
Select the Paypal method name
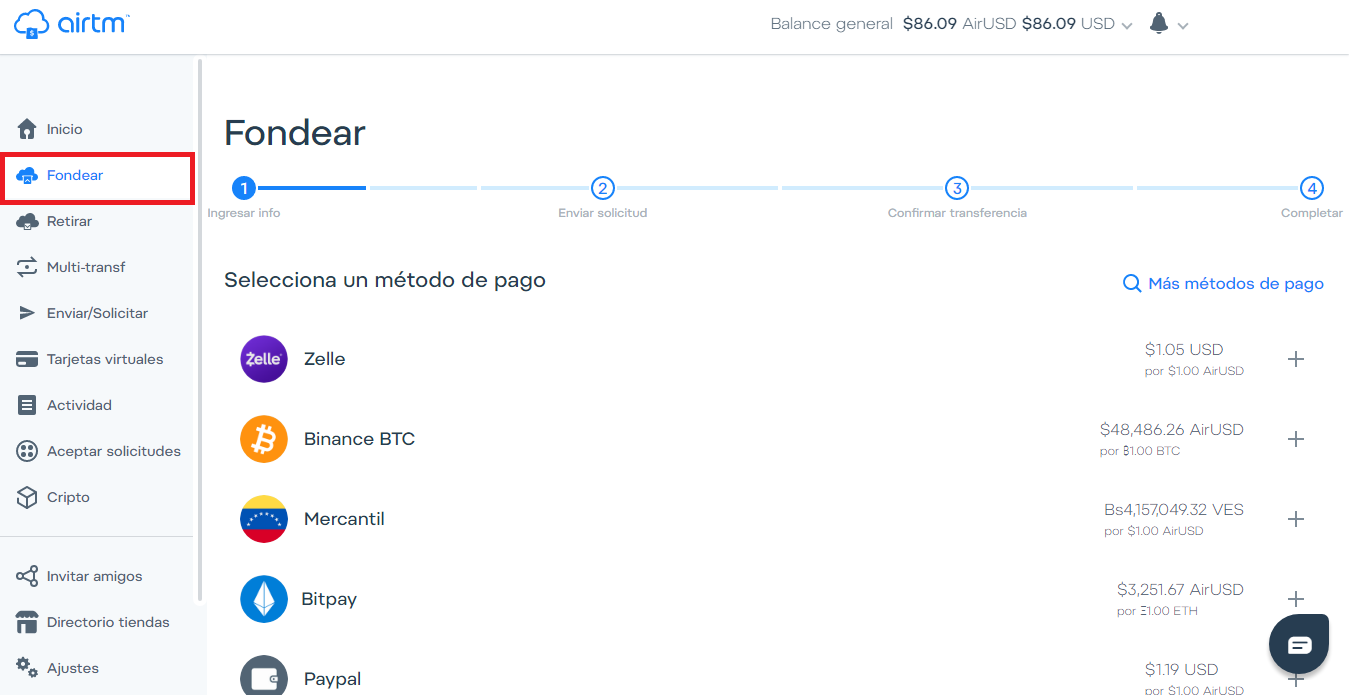pos(333,679)
